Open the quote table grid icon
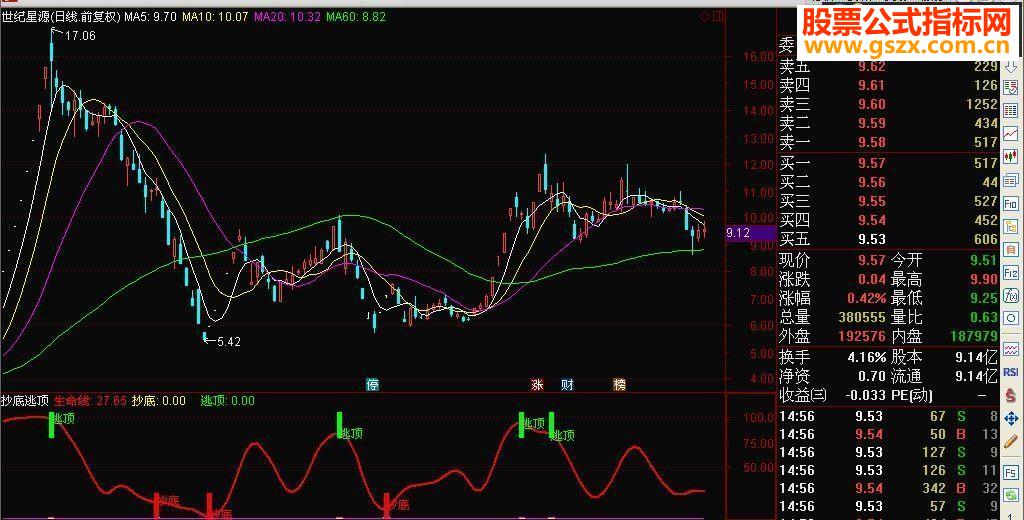Viewport: 1024px width, 520px height. 1011,110
